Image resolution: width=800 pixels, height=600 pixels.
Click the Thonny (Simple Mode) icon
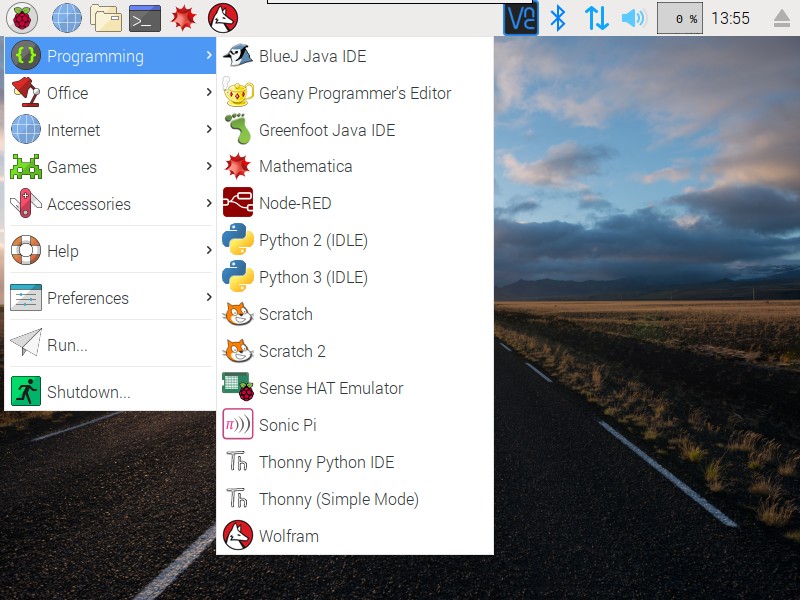click(237, 497)
